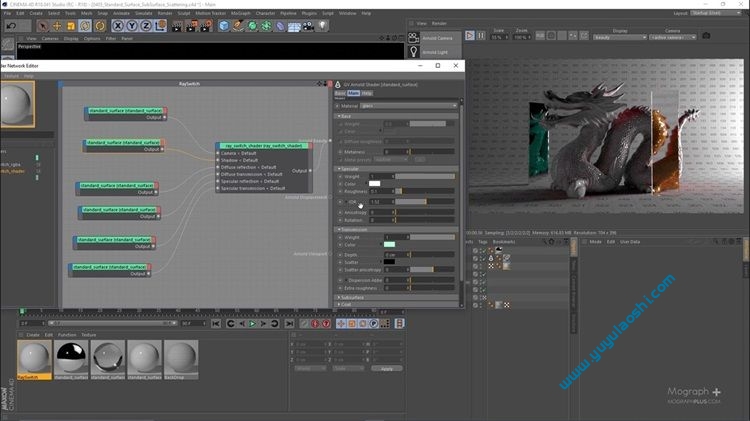Toggle the Y axis lock
The image size is (750, 421).
[x=132, y=26]
